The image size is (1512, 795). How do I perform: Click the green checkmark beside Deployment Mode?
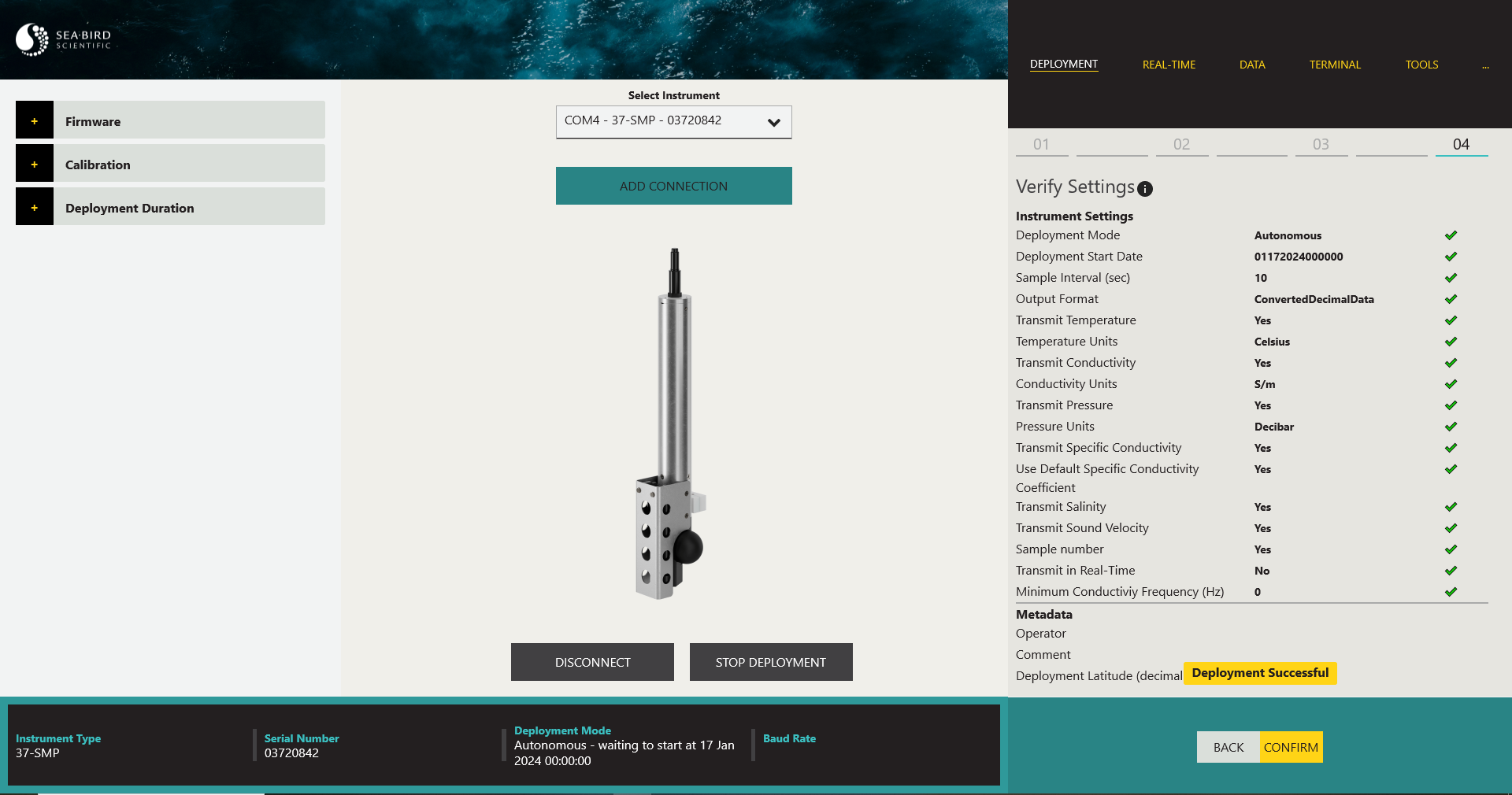pos(1451,235)
